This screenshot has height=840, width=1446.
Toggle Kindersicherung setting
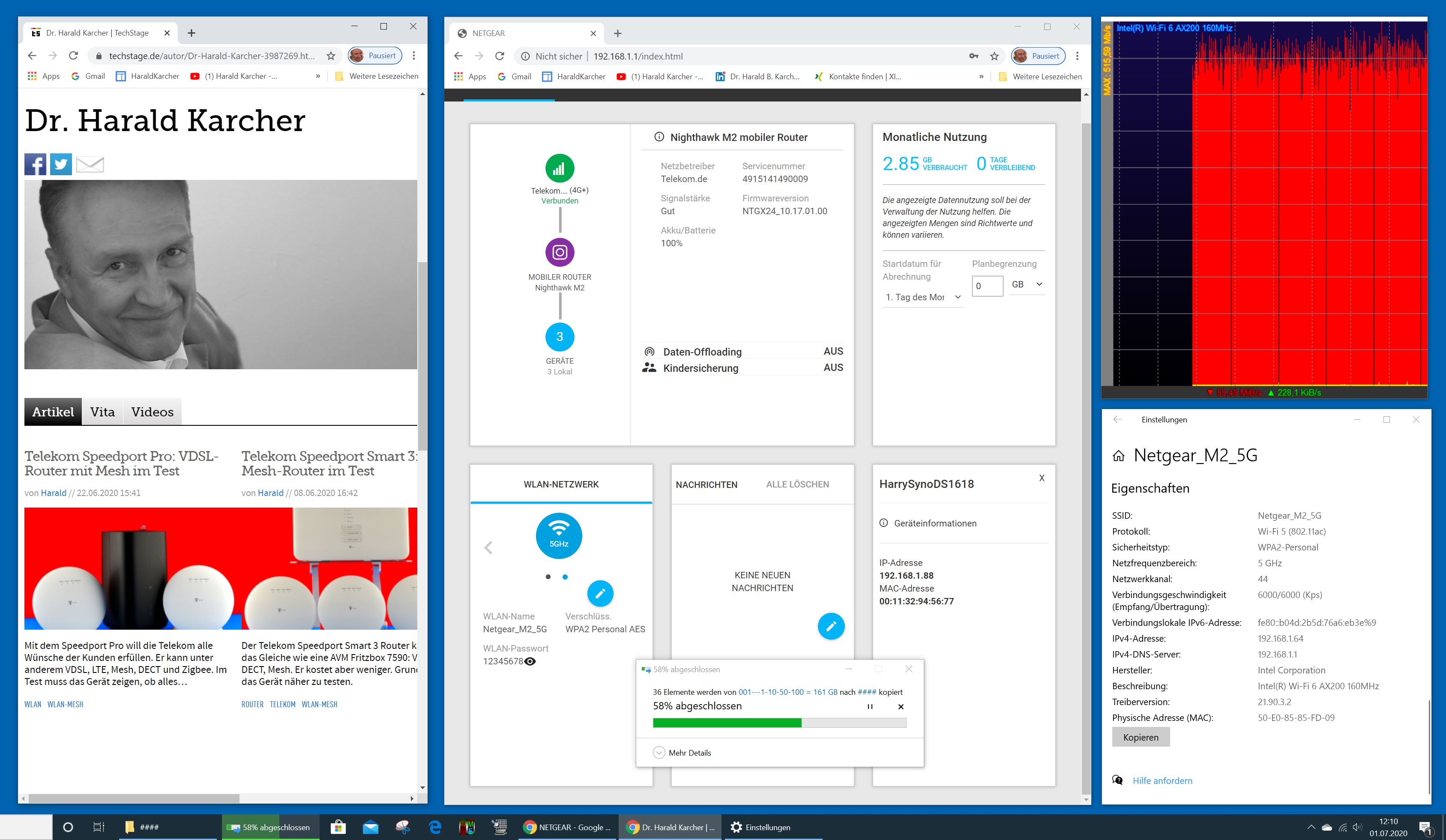tap(833, 368)
